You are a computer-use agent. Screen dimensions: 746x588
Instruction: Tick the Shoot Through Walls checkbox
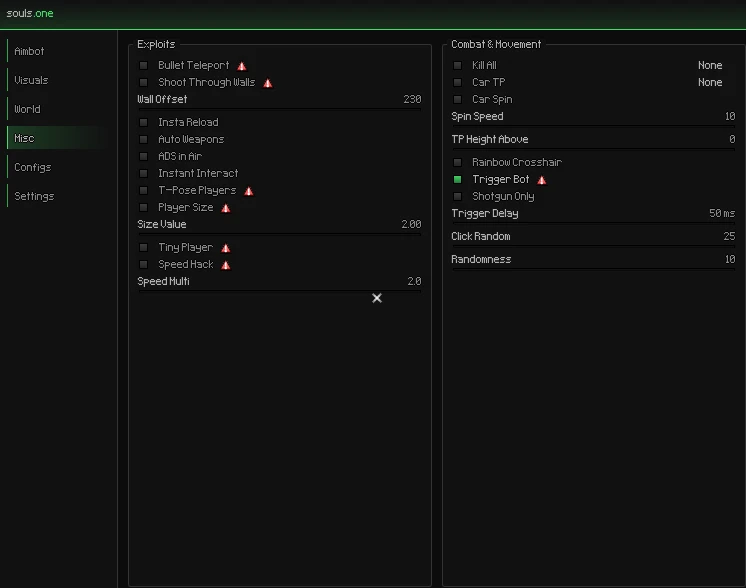(x=143, y=83)
